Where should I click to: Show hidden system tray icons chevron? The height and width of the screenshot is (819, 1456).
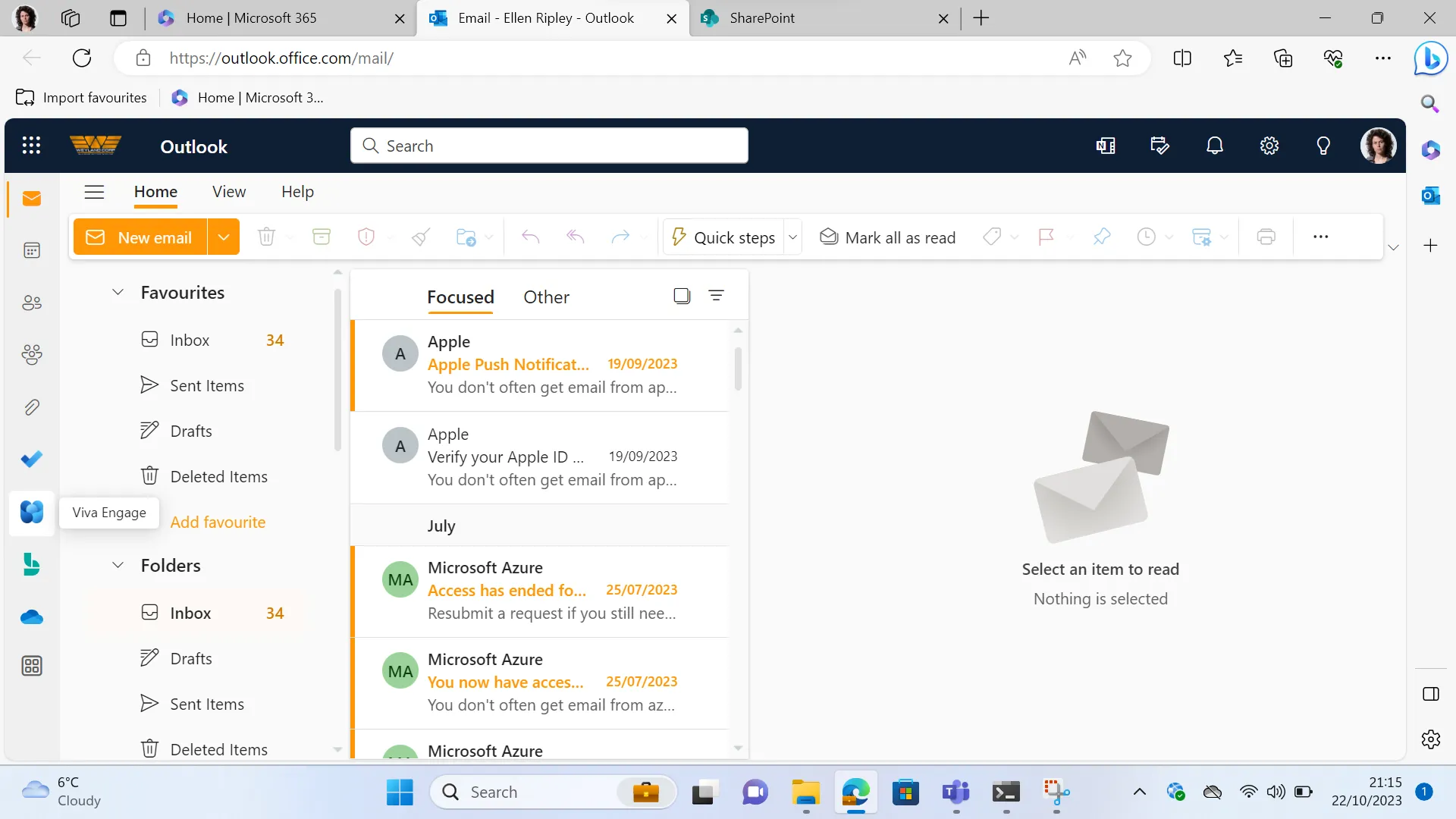point(1139,792)
